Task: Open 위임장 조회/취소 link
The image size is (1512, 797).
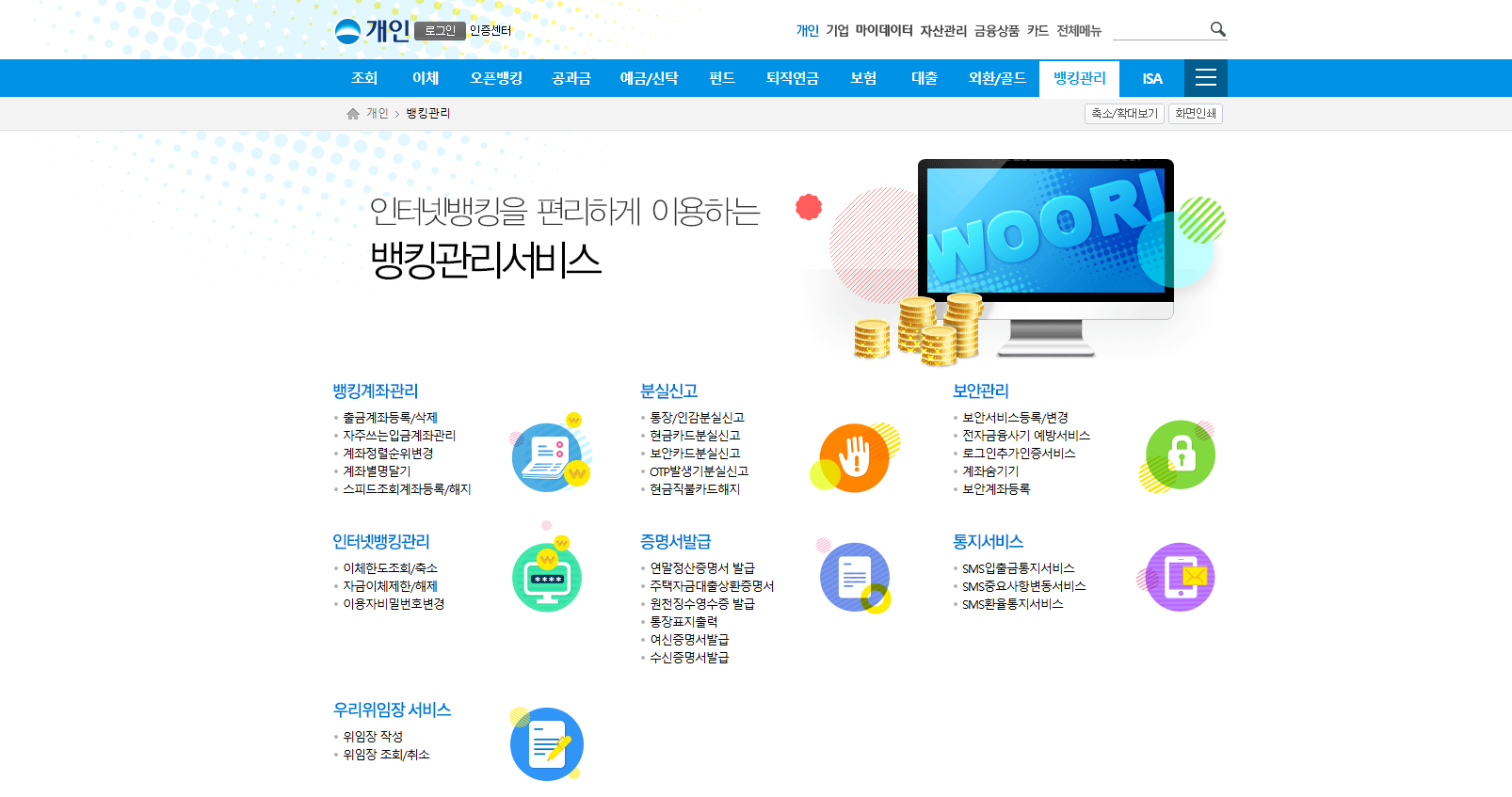Action: [386, 755]
